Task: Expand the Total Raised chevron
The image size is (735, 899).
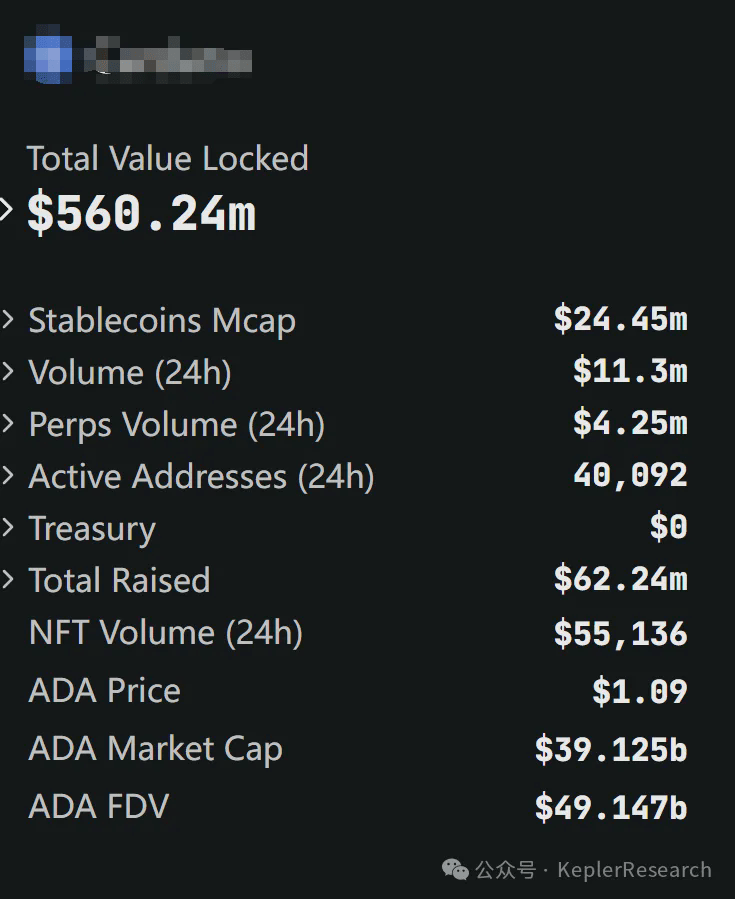Action: tap(8, 580)
